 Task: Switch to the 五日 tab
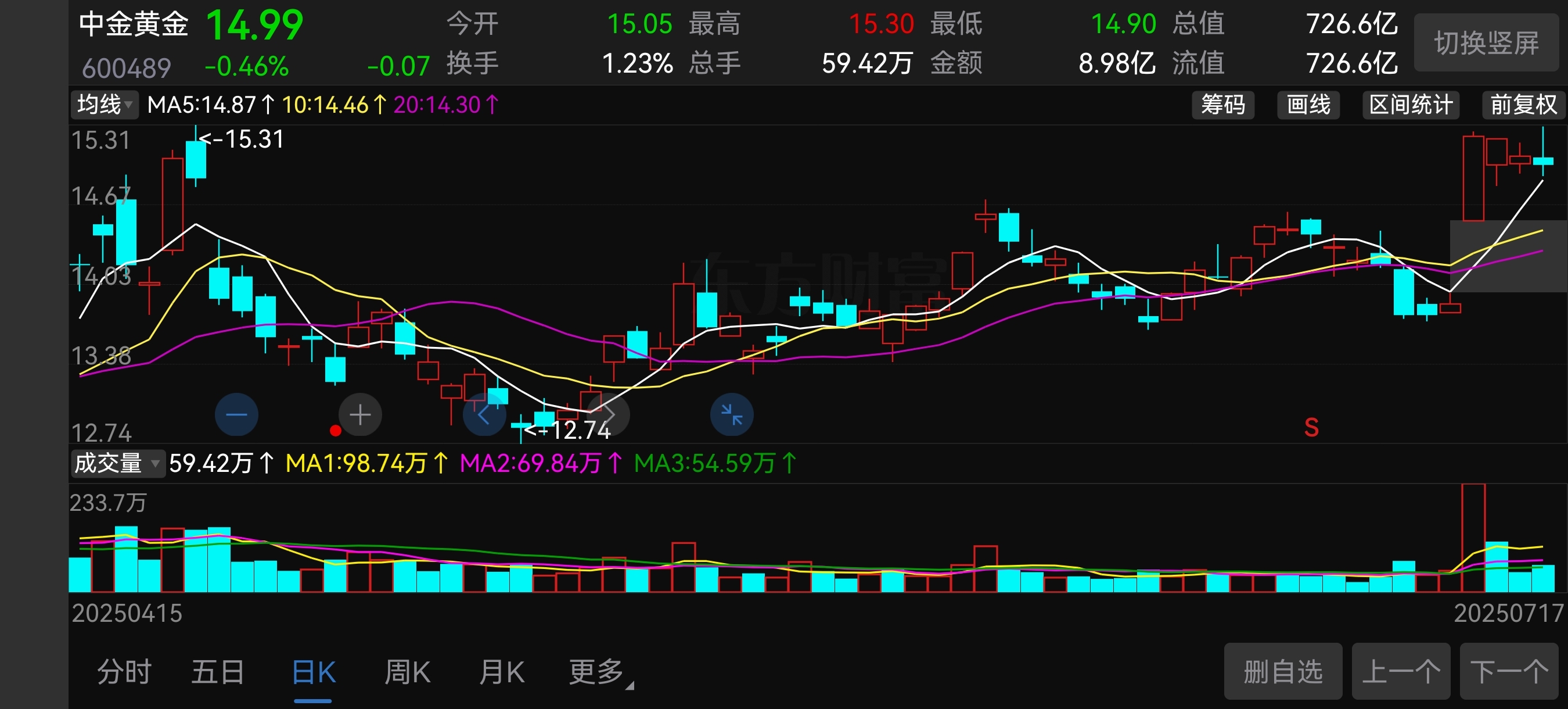click(218, 672)
